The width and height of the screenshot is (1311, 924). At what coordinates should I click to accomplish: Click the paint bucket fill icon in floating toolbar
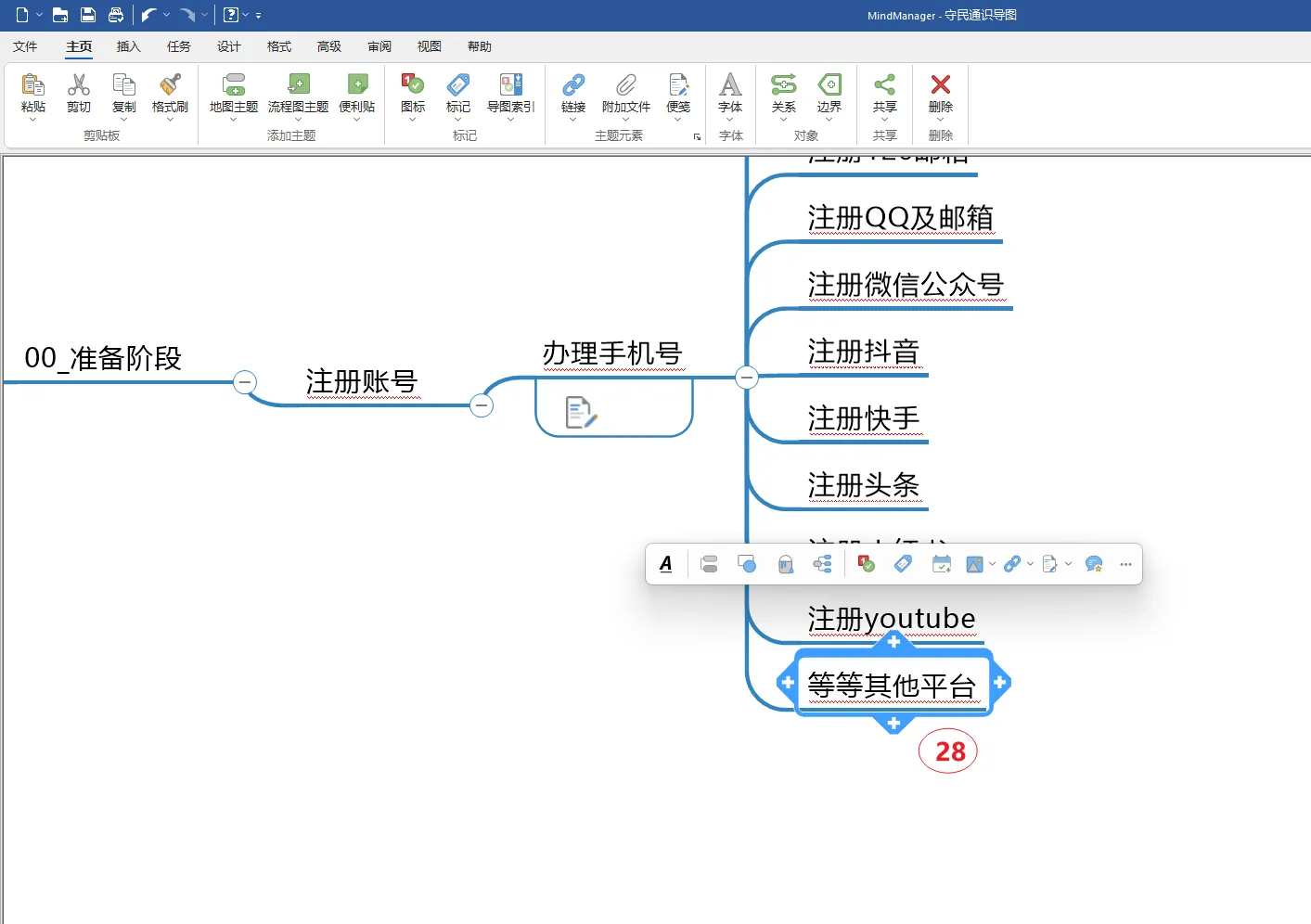(x=785, y=564)
